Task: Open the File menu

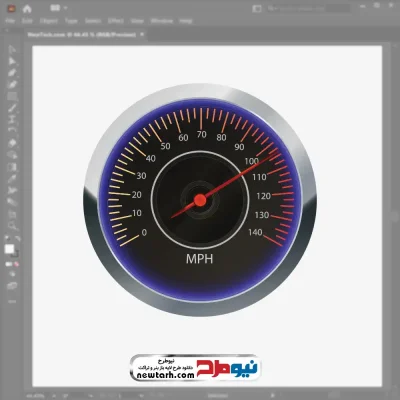Action: coord(10,21)
